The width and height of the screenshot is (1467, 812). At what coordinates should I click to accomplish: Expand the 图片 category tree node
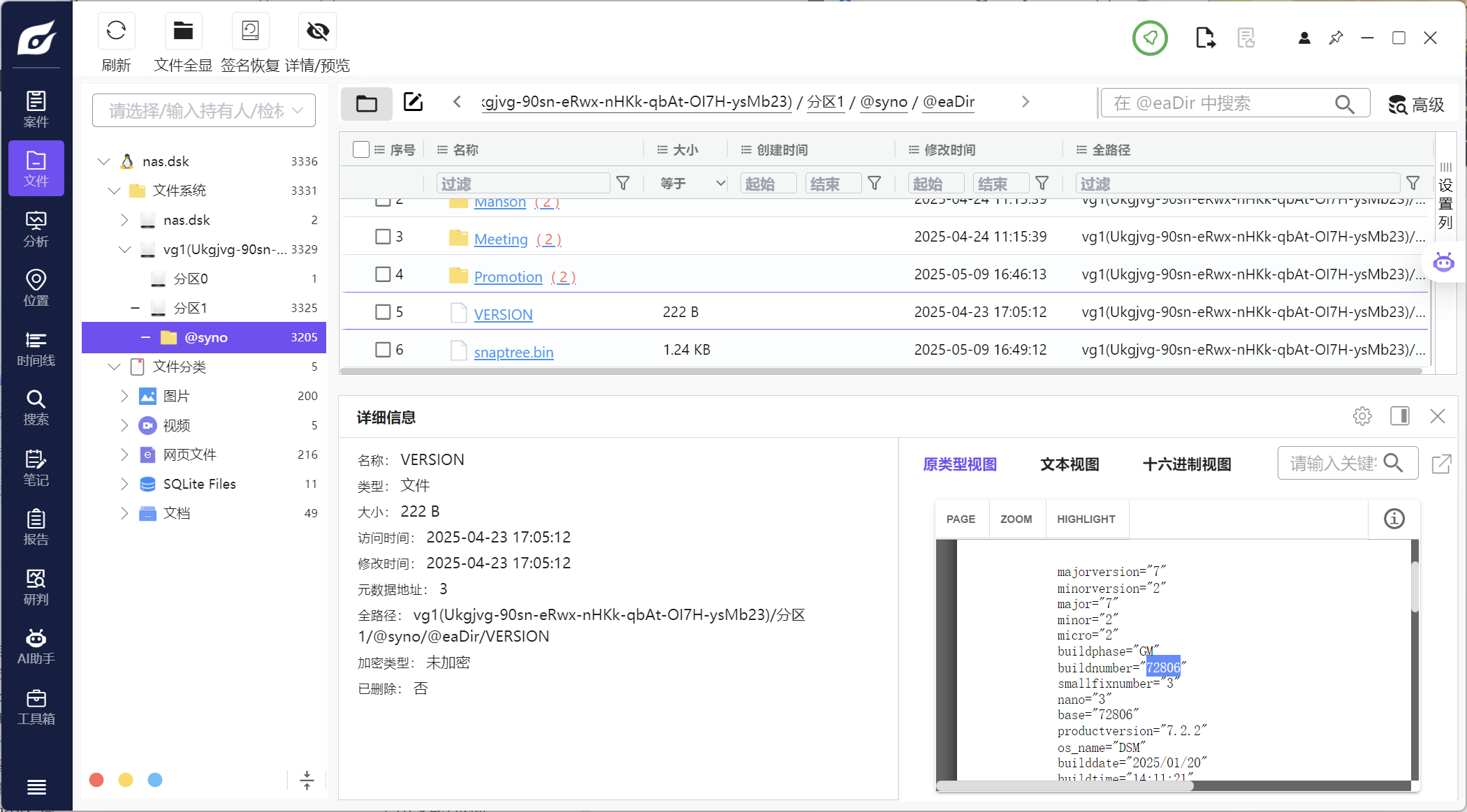click(124, 396)
